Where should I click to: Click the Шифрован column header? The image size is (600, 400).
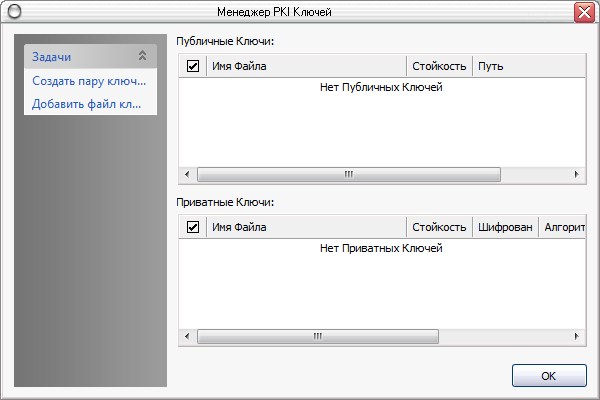click(x=505, y=227)
